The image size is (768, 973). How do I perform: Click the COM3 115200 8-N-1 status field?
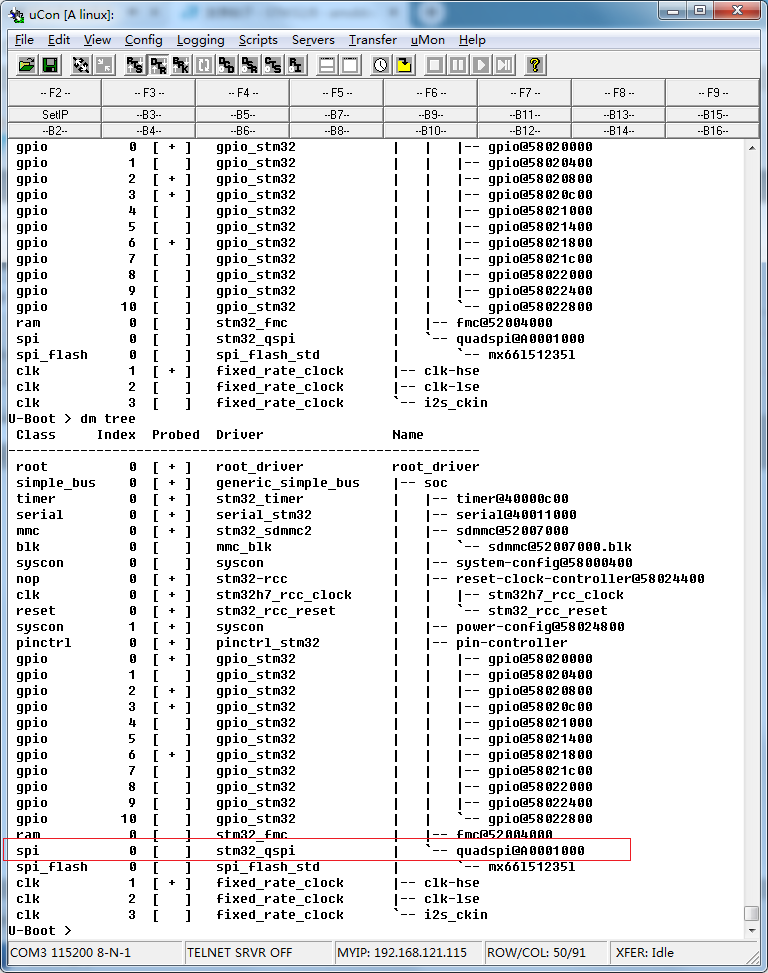click(x=96, y=953)
